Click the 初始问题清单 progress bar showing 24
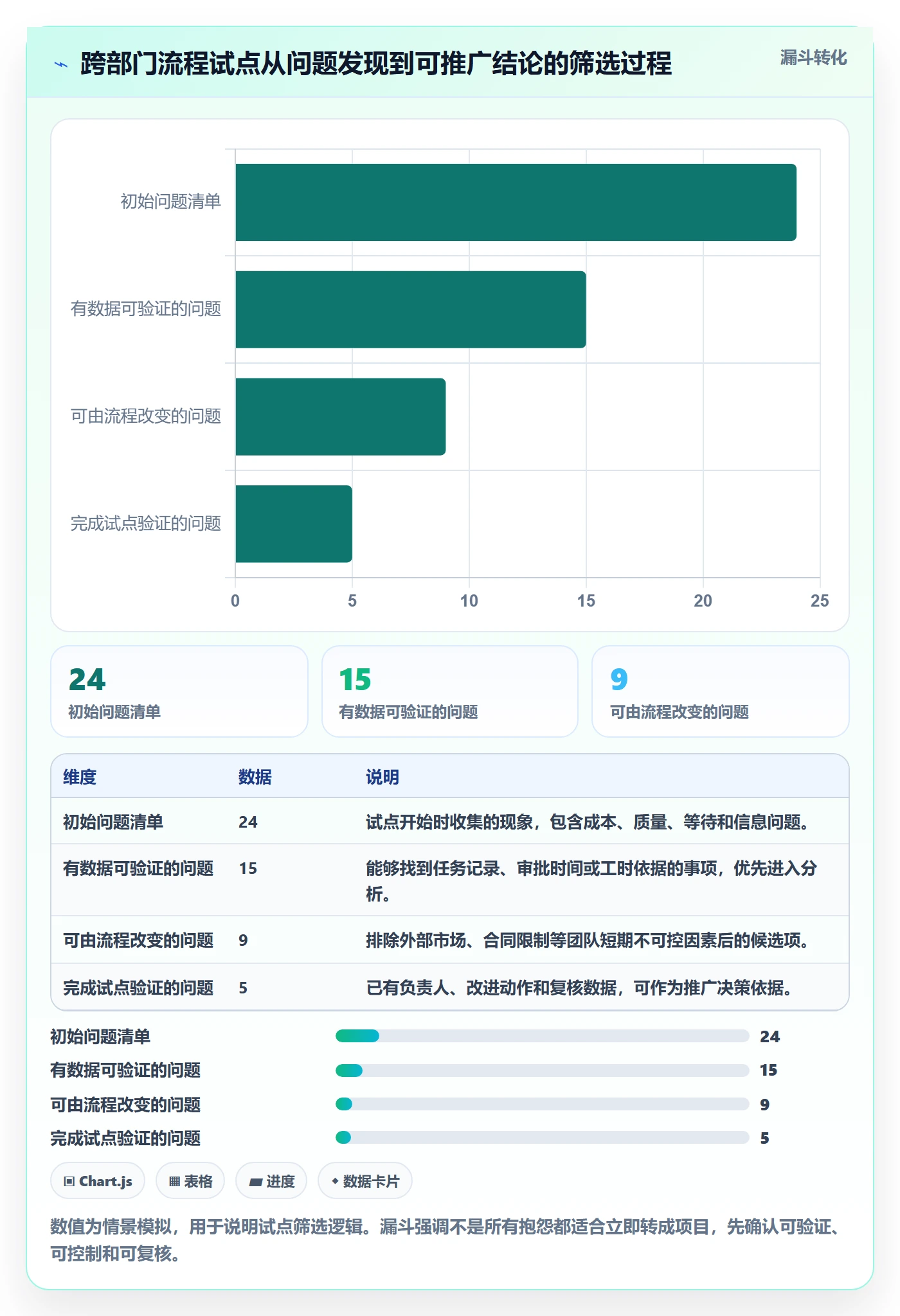900x1316 pixels. point(543,1036)
